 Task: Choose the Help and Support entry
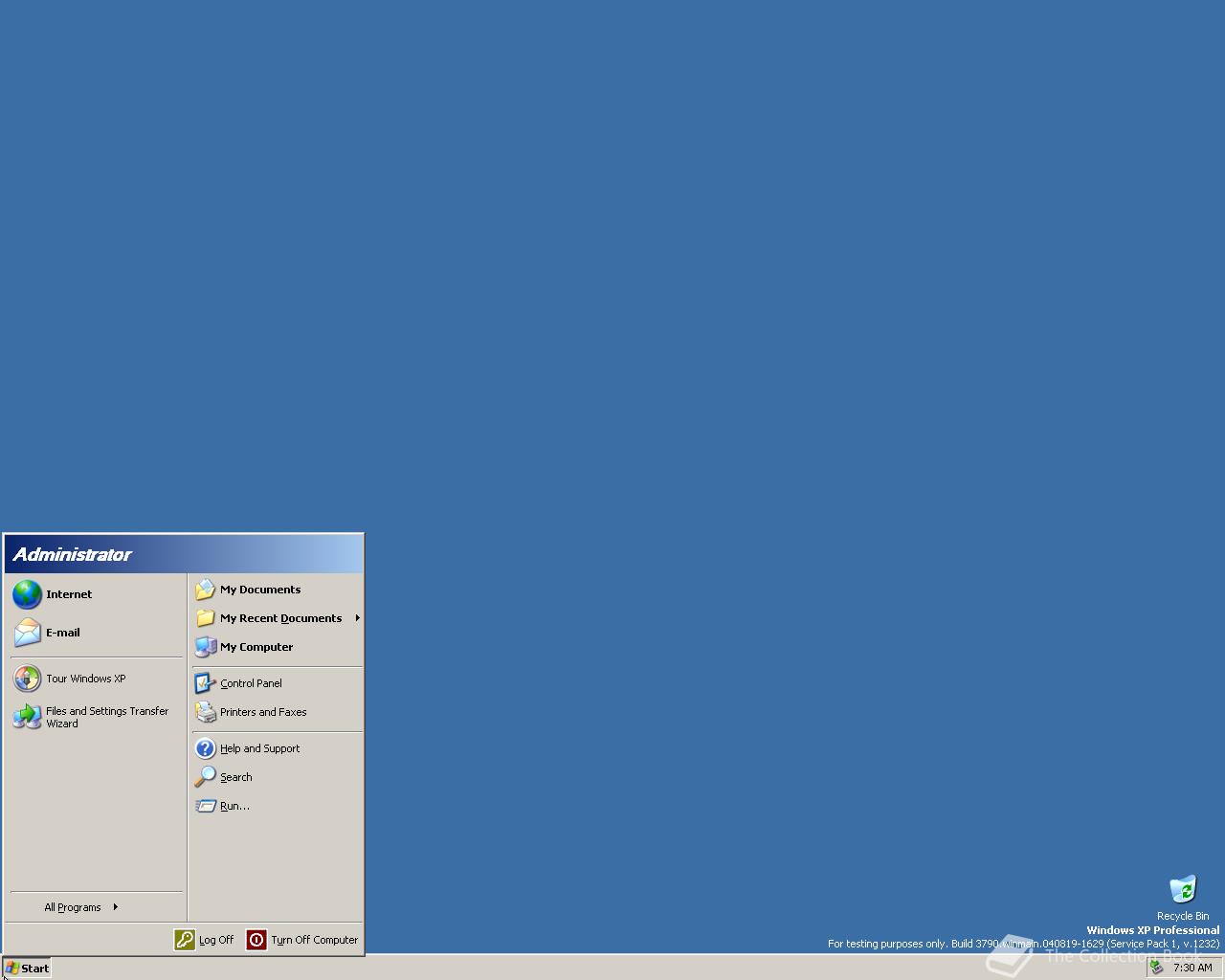278,748
